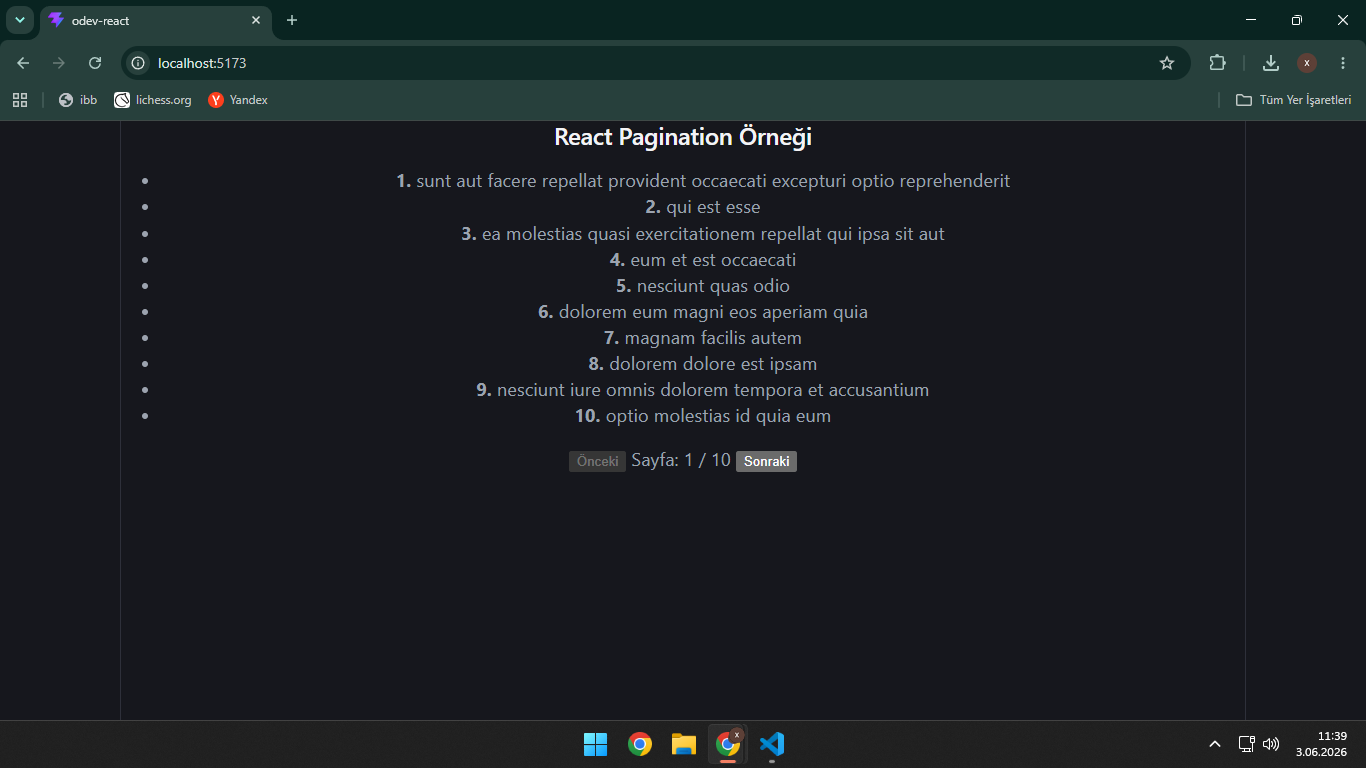Open Chrome from the taskbar
The height and width of the screenshot is (768, 1366).
click(x=640, y=744)
